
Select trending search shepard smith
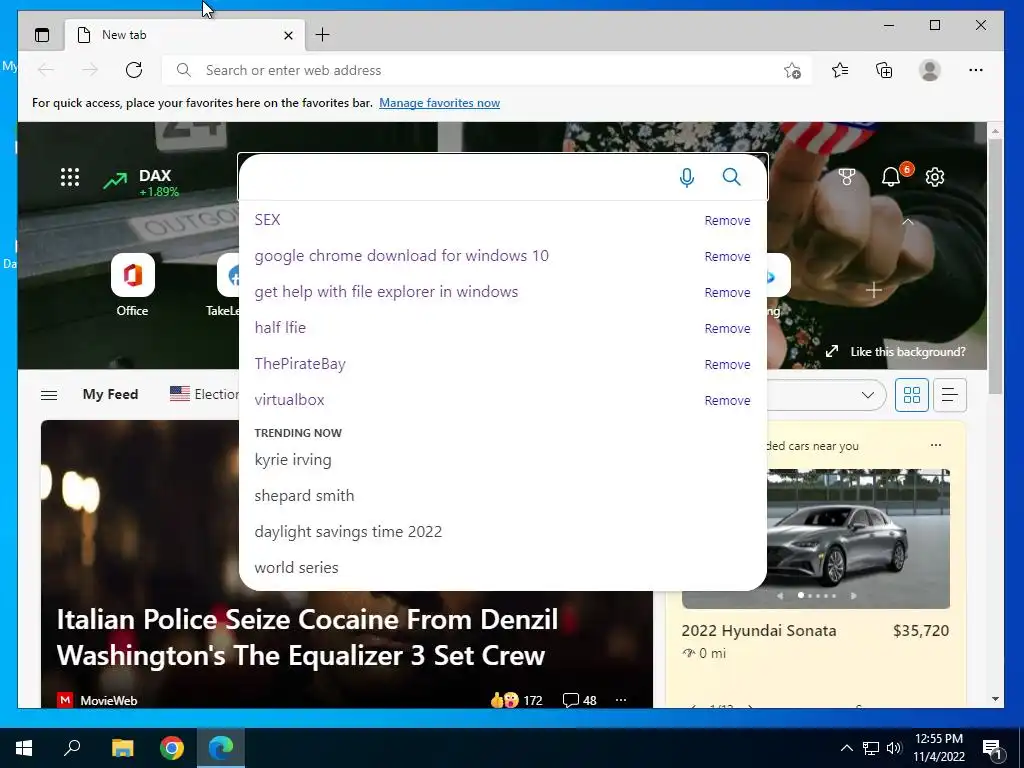point(304,496)
